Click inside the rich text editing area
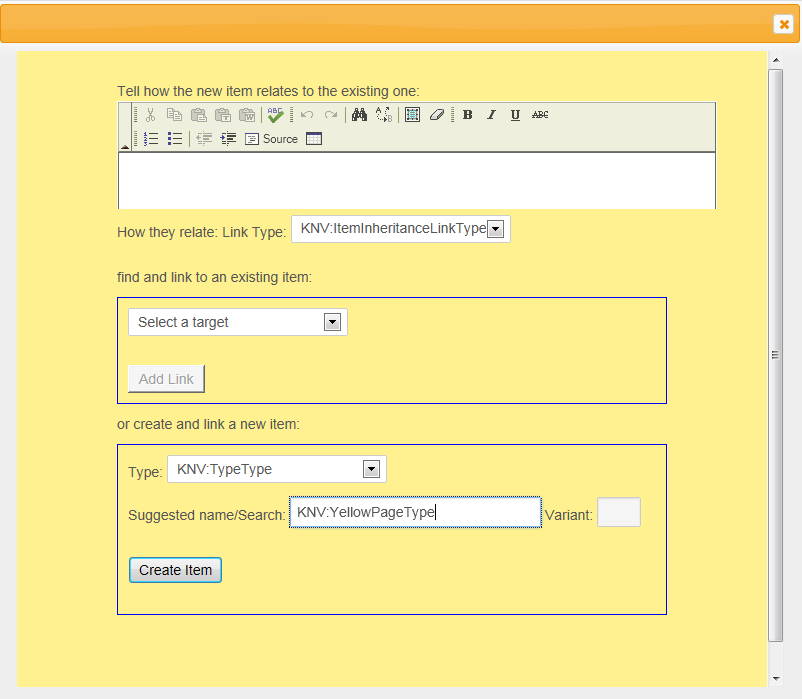This screenshot has width=802, height=699. (x=417, y=181)
